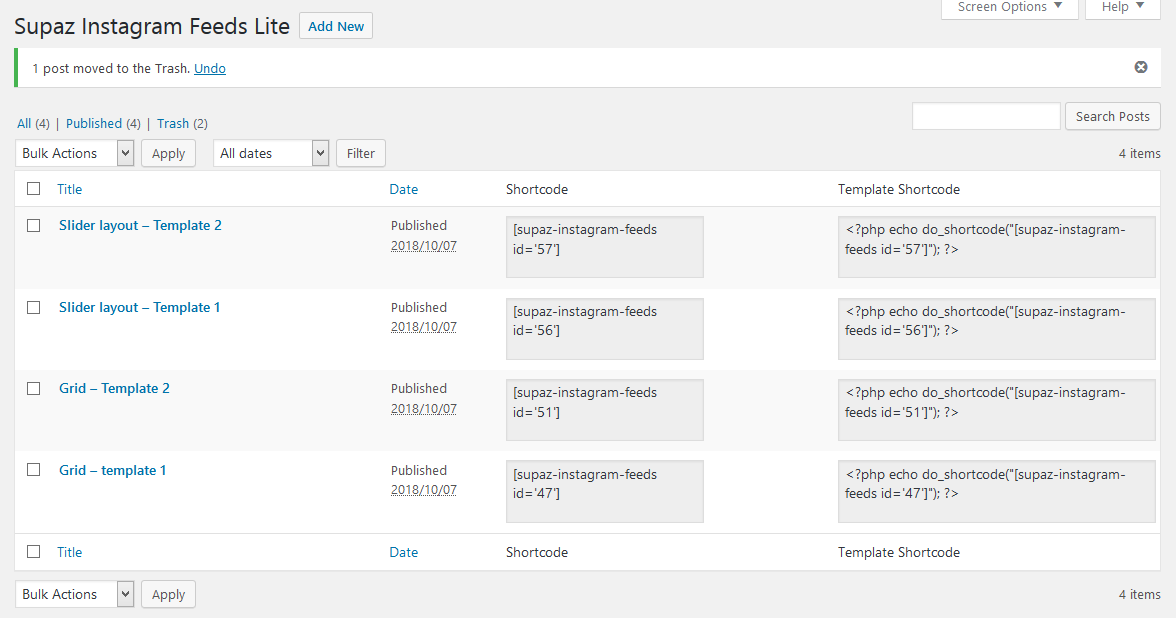Select all posts with header checkbox

pyautogui.click(x=34, y=189)
